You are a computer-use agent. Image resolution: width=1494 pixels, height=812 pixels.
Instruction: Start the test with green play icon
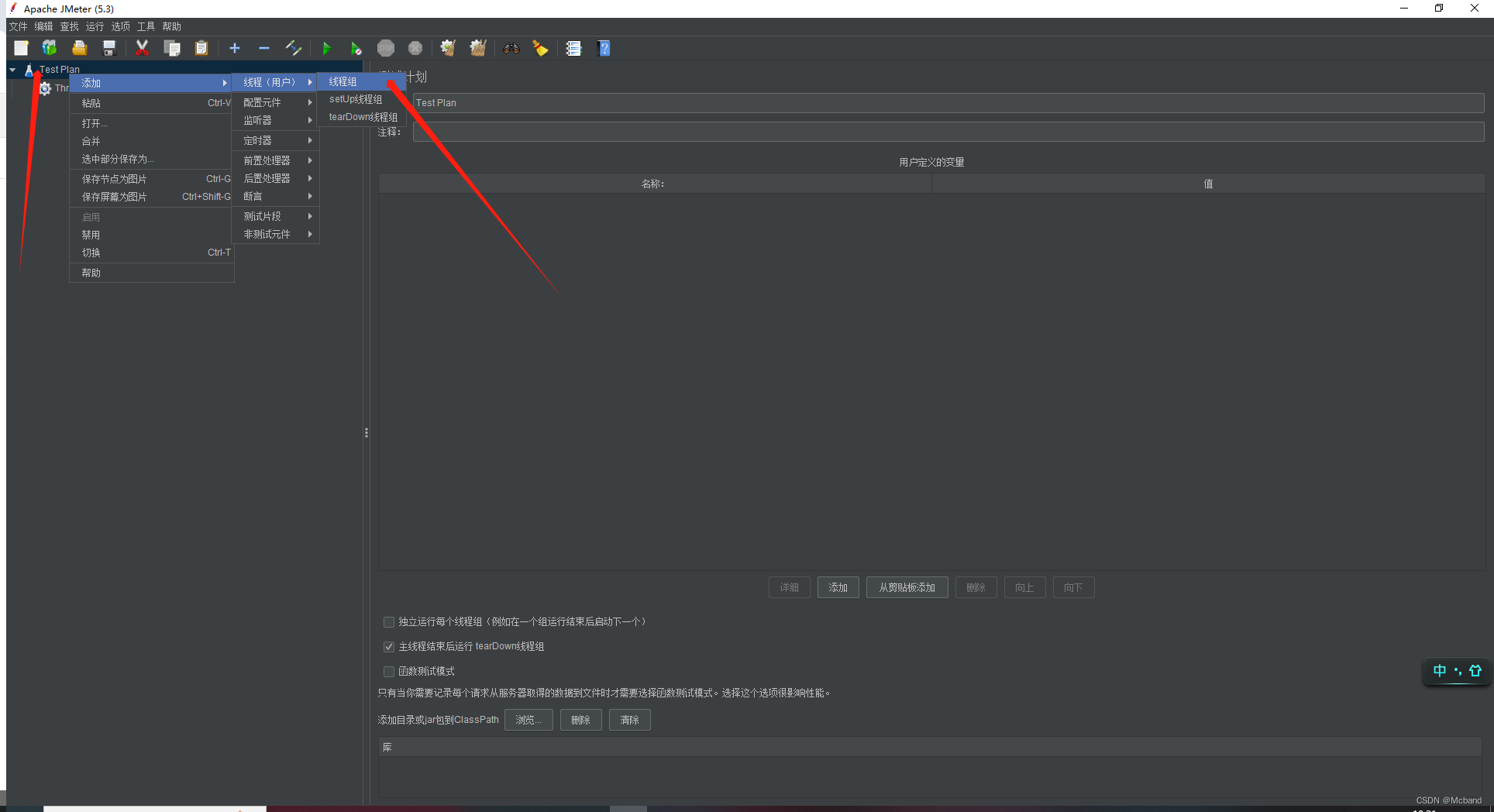click(x=326, y=48)
